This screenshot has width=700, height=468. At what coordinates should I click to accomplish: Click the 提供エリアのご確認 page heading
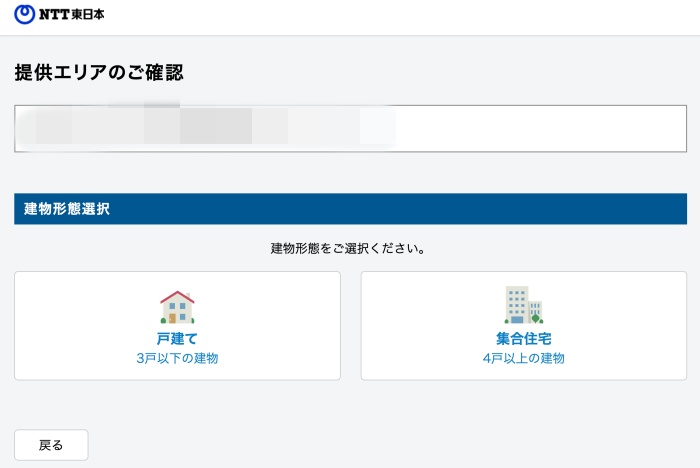tap(99, 72)
